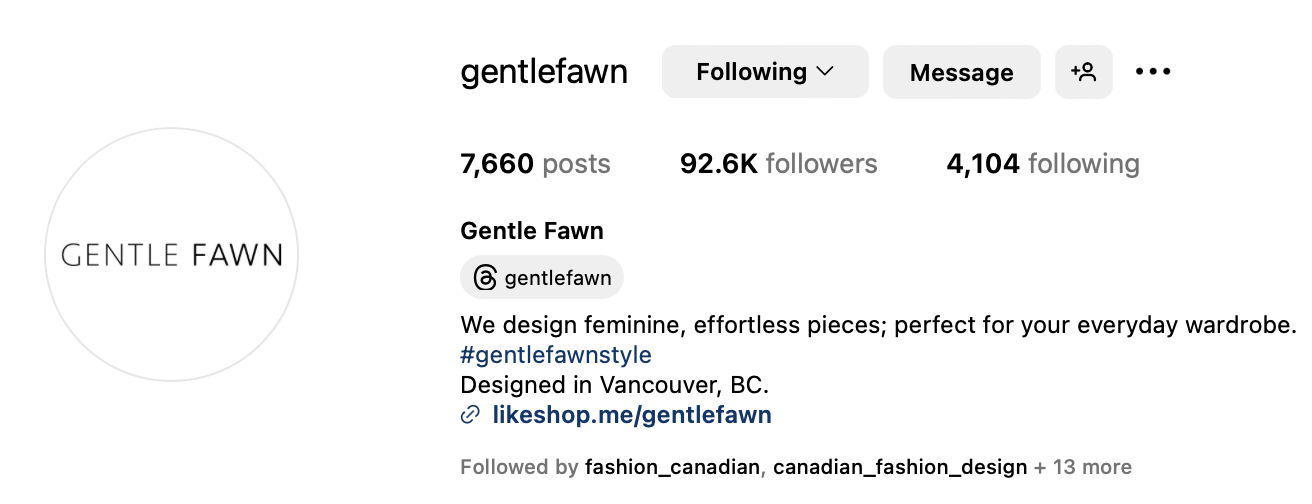Click the #gentlefawnstyle hashtag
The height and width of the screenshot is (504, 1312).
[x=556, y=355]
